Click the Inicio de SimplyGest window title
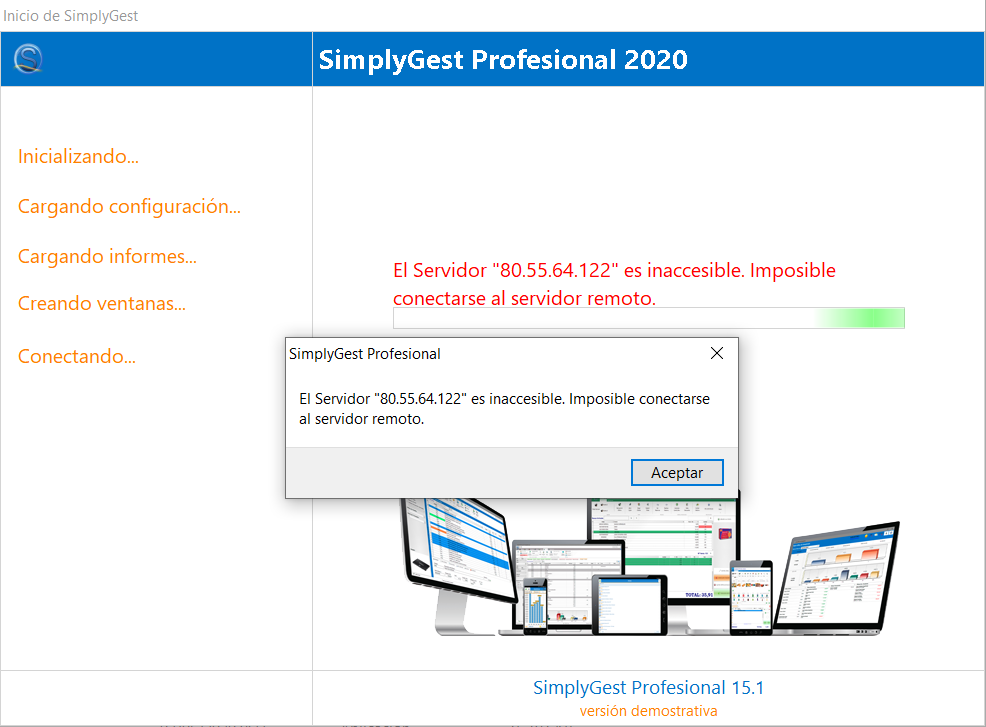 (70, 15)
